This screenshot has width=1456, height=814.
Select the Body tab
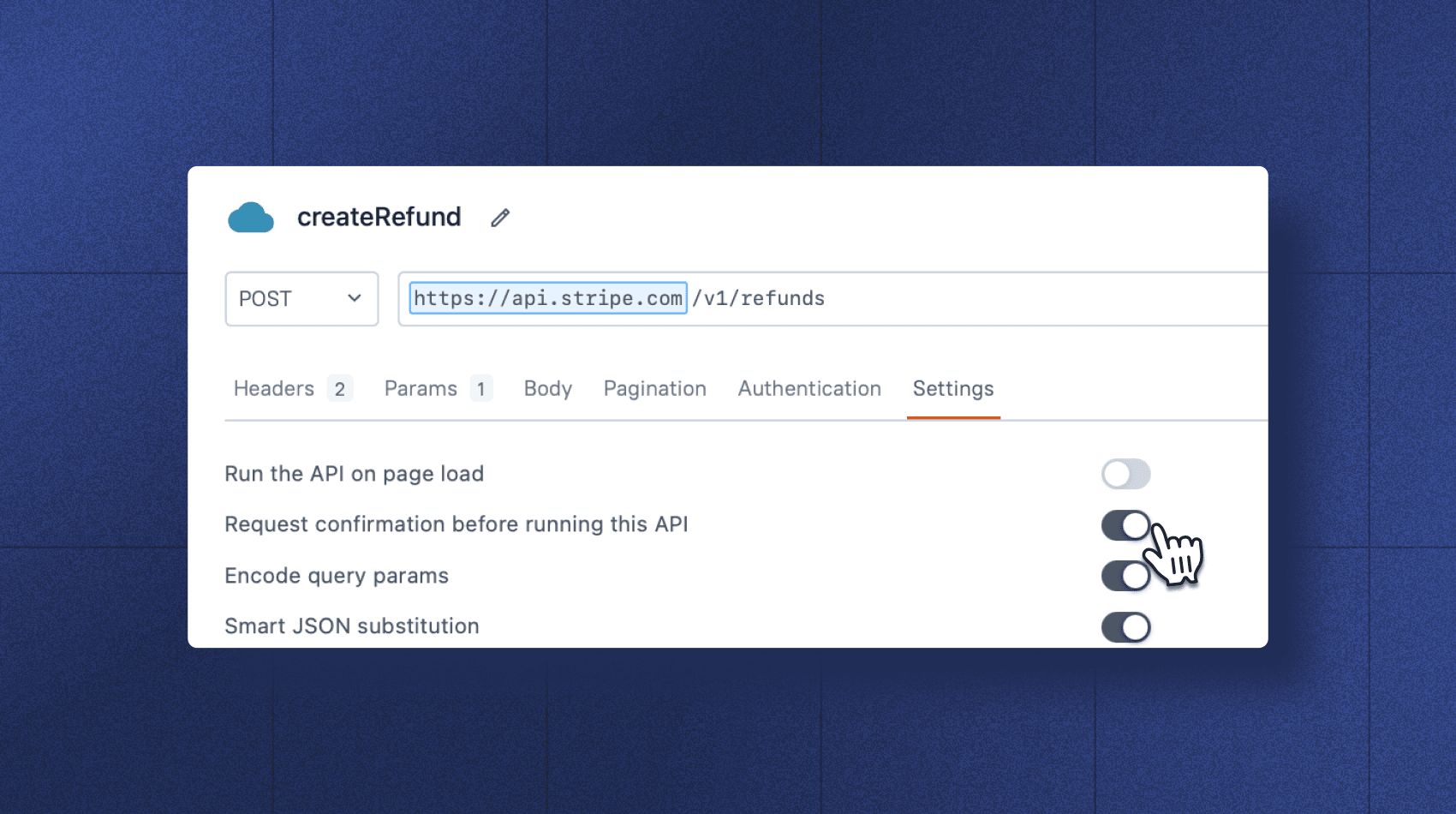[547, 388]
